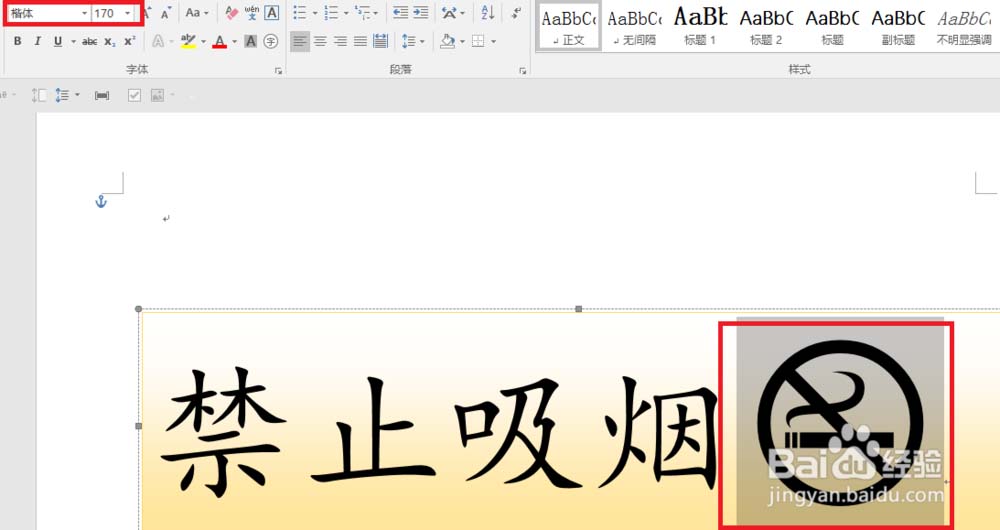Viewport: 1000px width, 530px height.
Task: Click Asian layout icon
Action: (450, 13)
